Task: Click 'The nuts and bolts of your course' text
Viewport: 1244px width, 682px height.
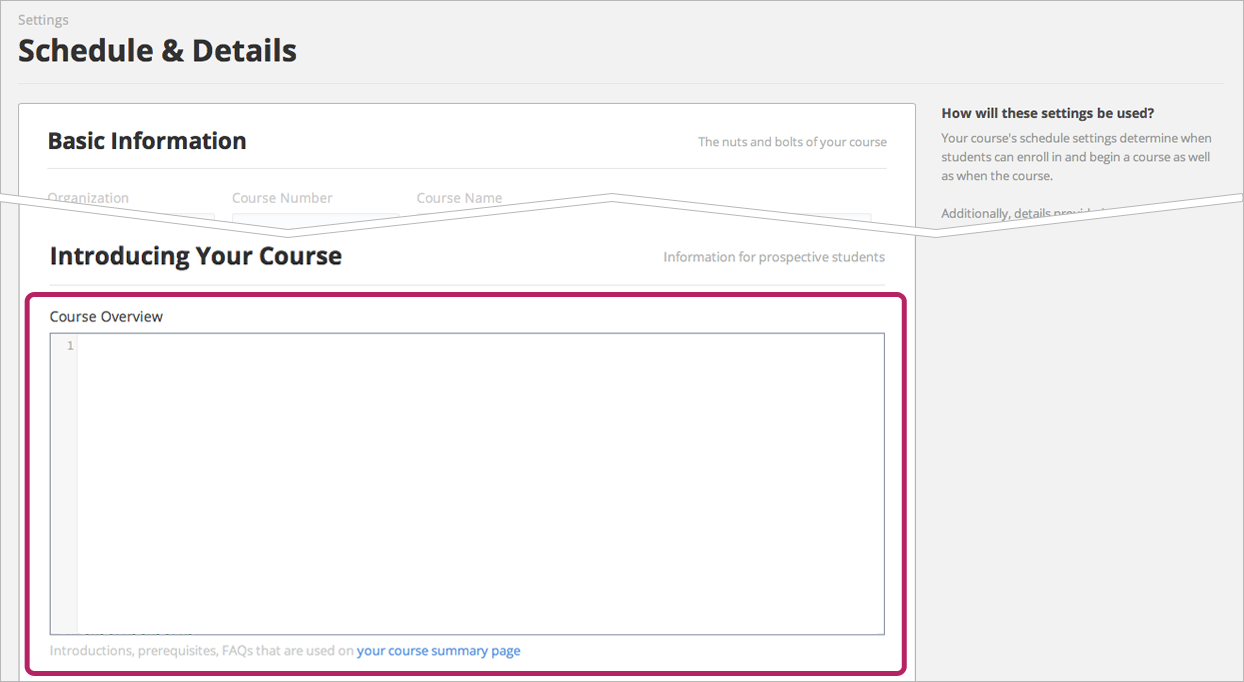Action: pyautogui.click(x=792, y=142)
